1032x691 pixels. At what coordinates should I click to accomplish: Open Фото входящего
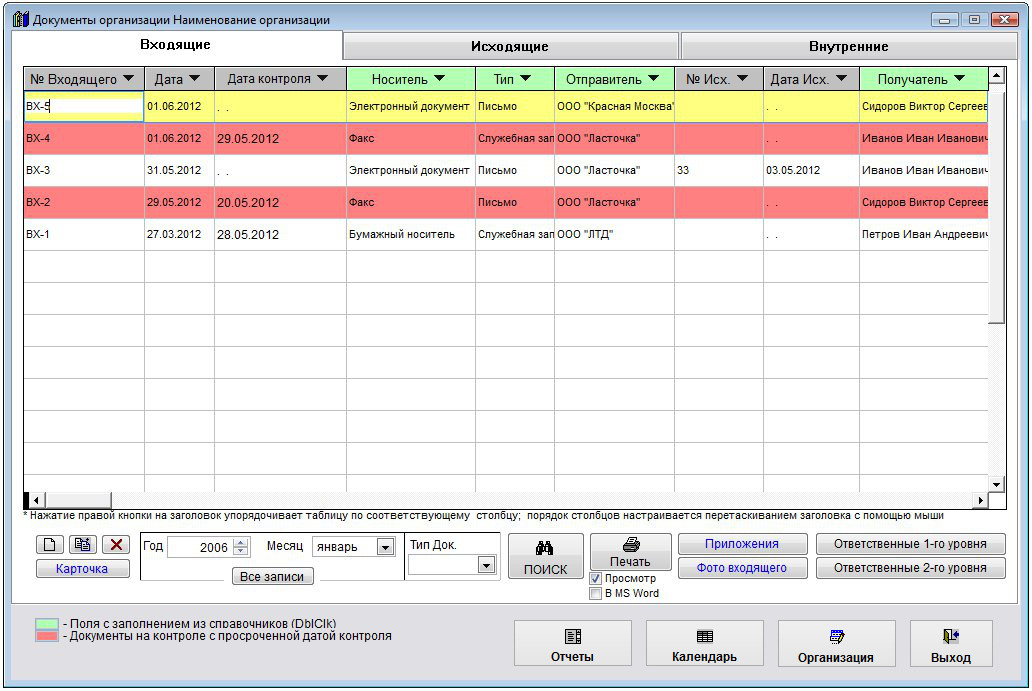743,568
